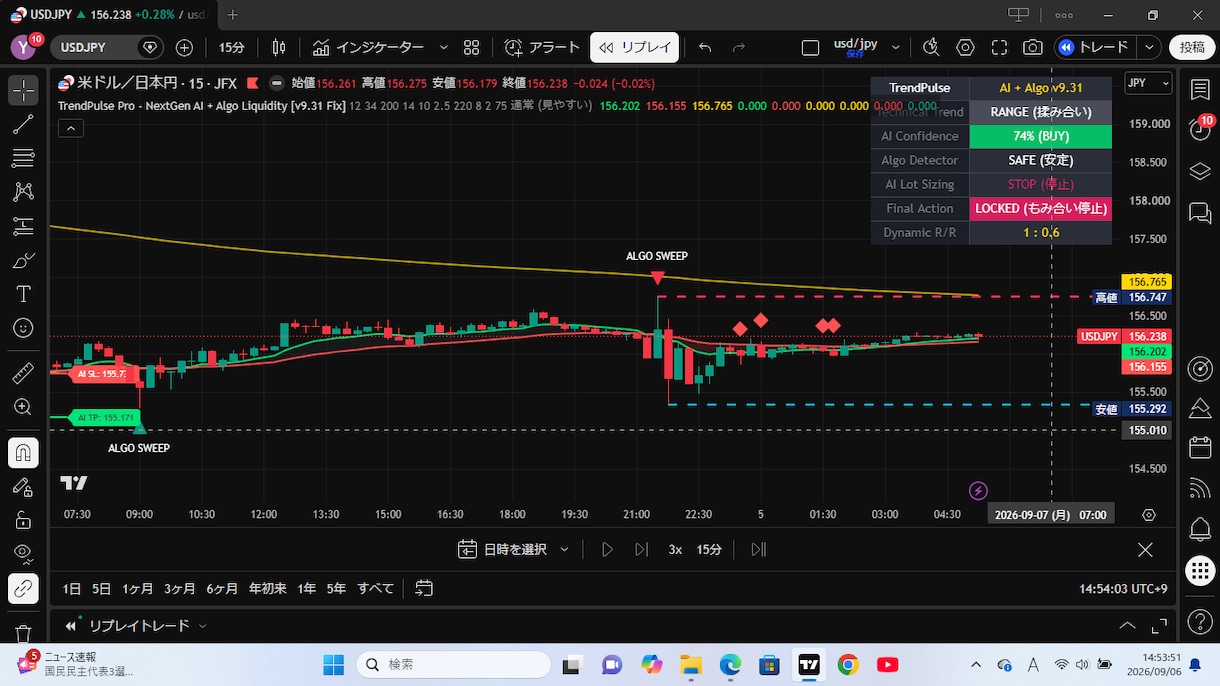Open the トレード trade panel
The image size is (1220, 686).
[x=1094, y=47]
